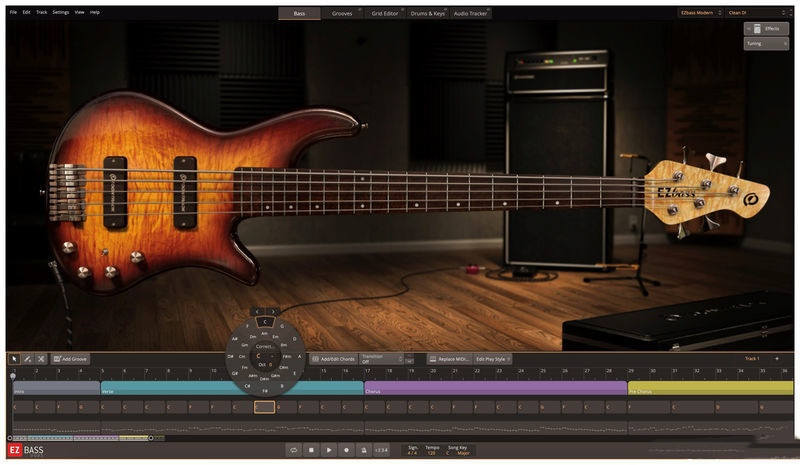This screenshot has width=800, height=465.
Task: Edit the tempo value 120
Action: coord(432,453)
